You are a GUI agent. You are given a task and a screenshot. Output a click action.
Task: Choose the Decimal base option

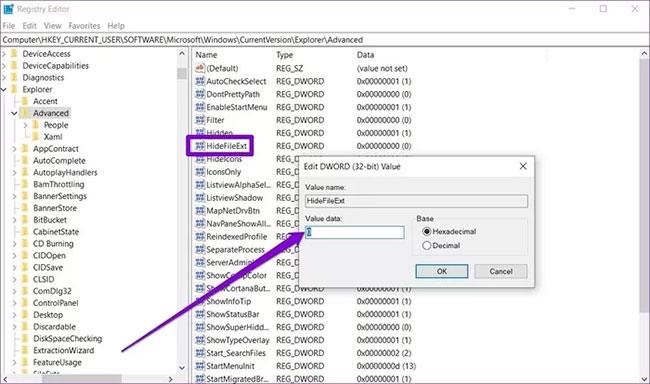point(427,245)
